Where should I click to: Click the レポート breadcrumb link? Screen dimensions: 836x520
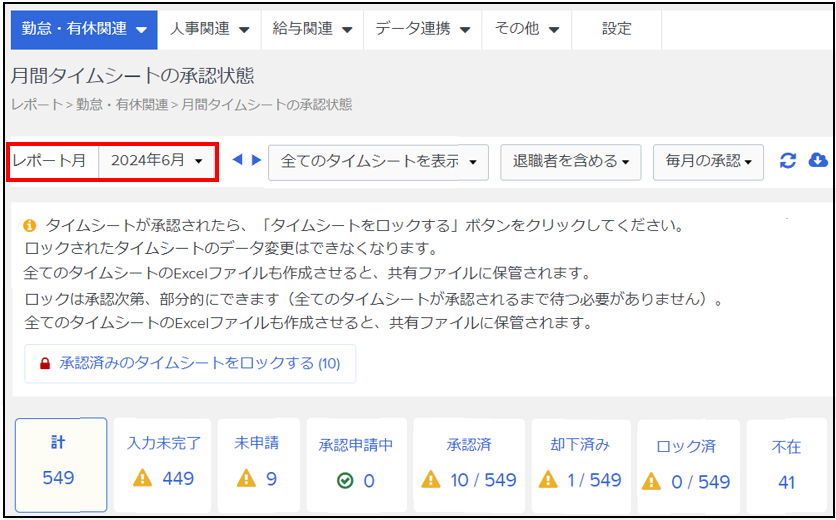(37, 105)
